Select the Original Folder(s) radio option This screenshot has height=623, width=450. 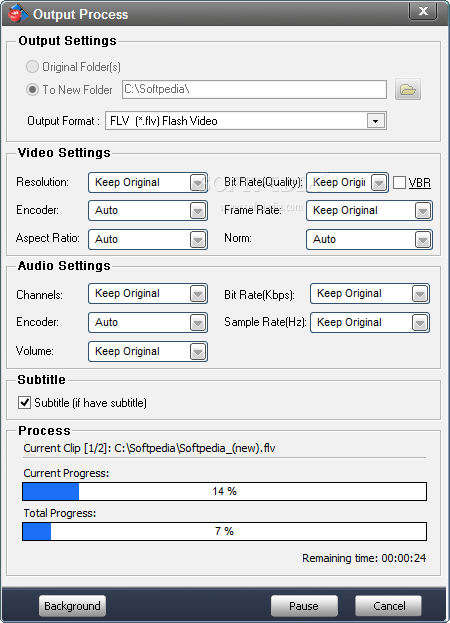click(x=32, y=67)
